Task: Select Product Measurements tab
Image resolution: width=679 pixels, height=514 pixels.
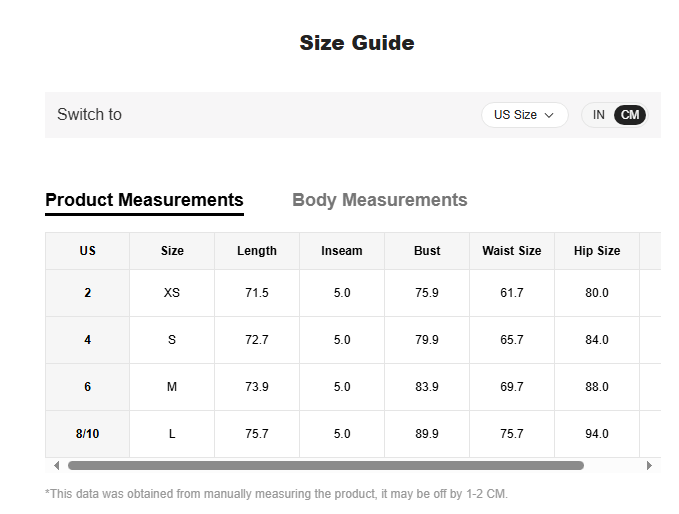Action: pos(144,200)
